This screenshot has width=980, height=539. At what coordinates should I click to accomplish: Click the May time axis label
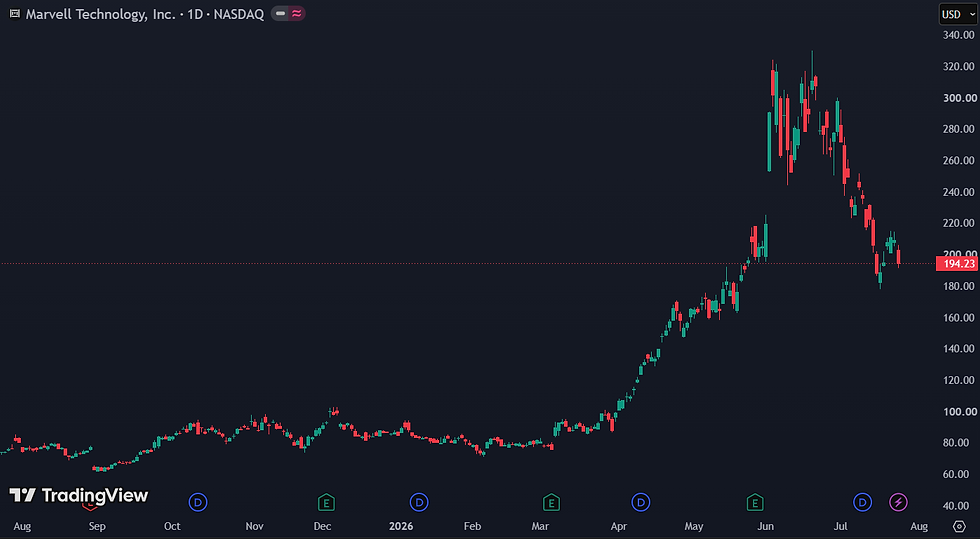[694, 526]
